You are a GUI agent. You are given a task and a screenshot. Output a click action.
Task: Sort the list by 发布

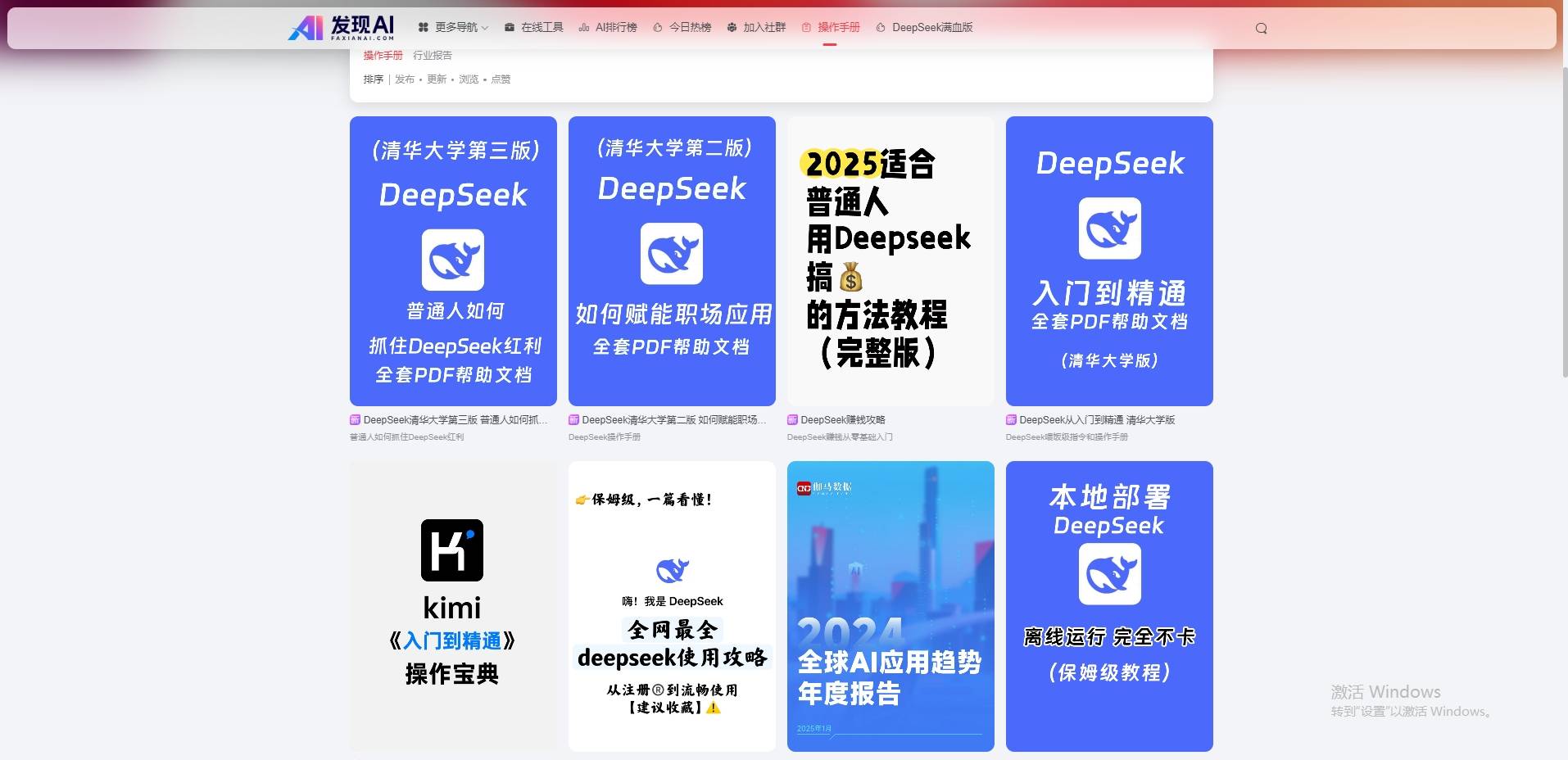(405, 79)
